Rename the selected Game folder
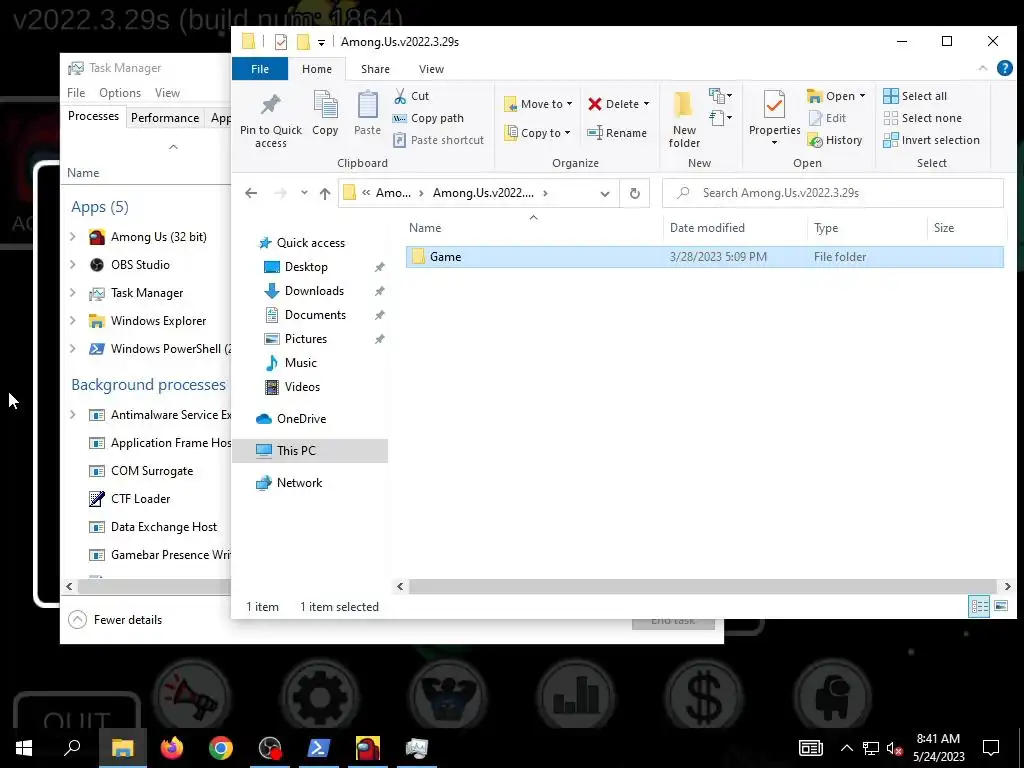The image size is (1024, 768). click(617, 133)
